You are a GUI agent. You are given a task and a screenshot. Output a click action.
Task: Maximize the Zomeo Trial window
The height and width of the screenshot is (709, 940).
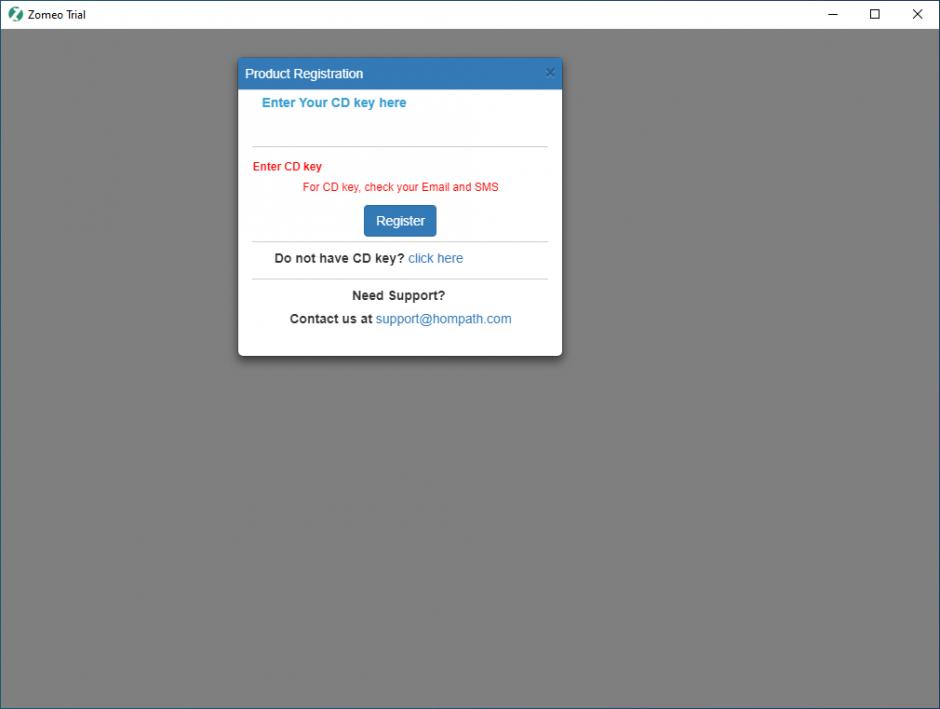click(875, 14)
